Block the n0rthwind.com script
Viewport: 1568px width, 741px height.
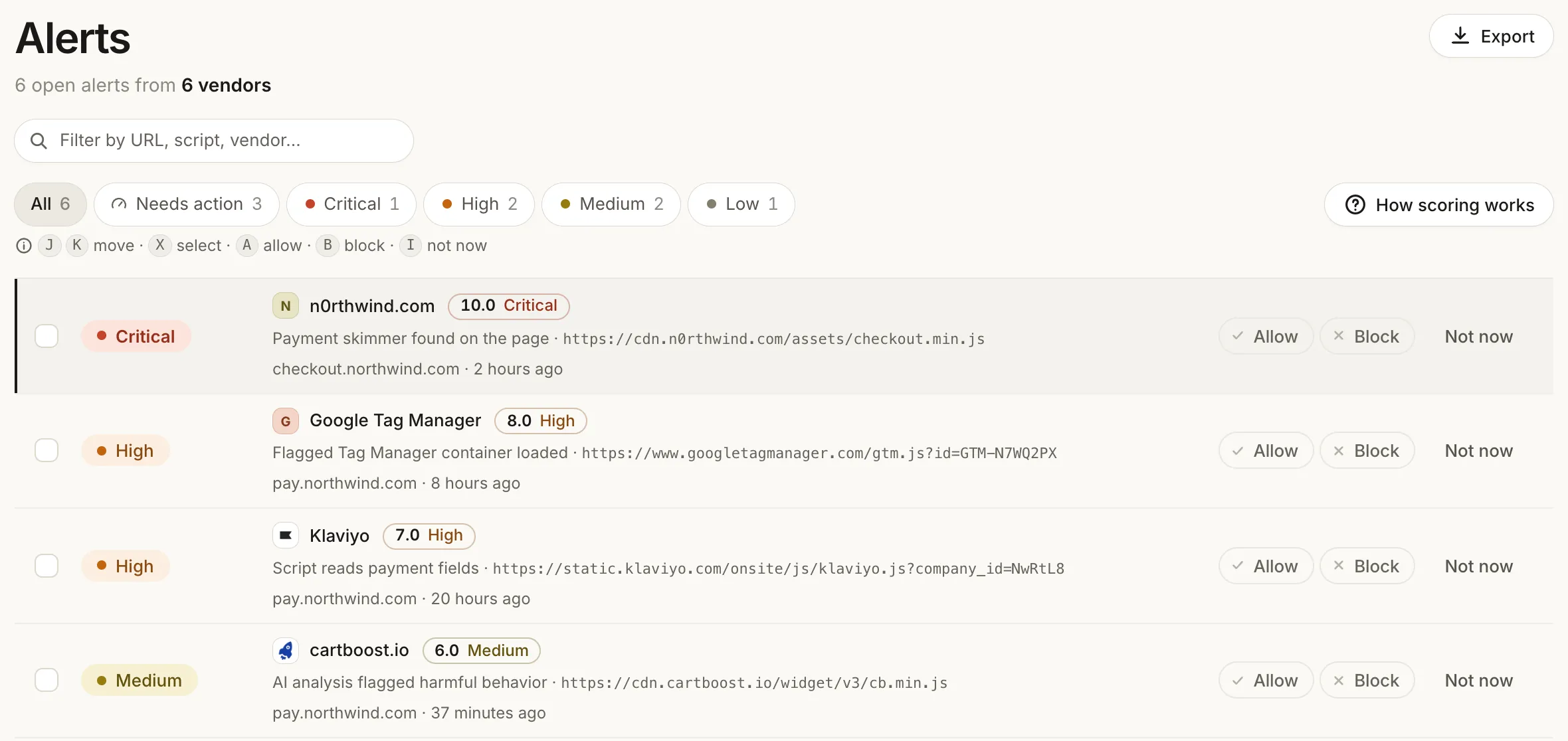pos(1367,337)
